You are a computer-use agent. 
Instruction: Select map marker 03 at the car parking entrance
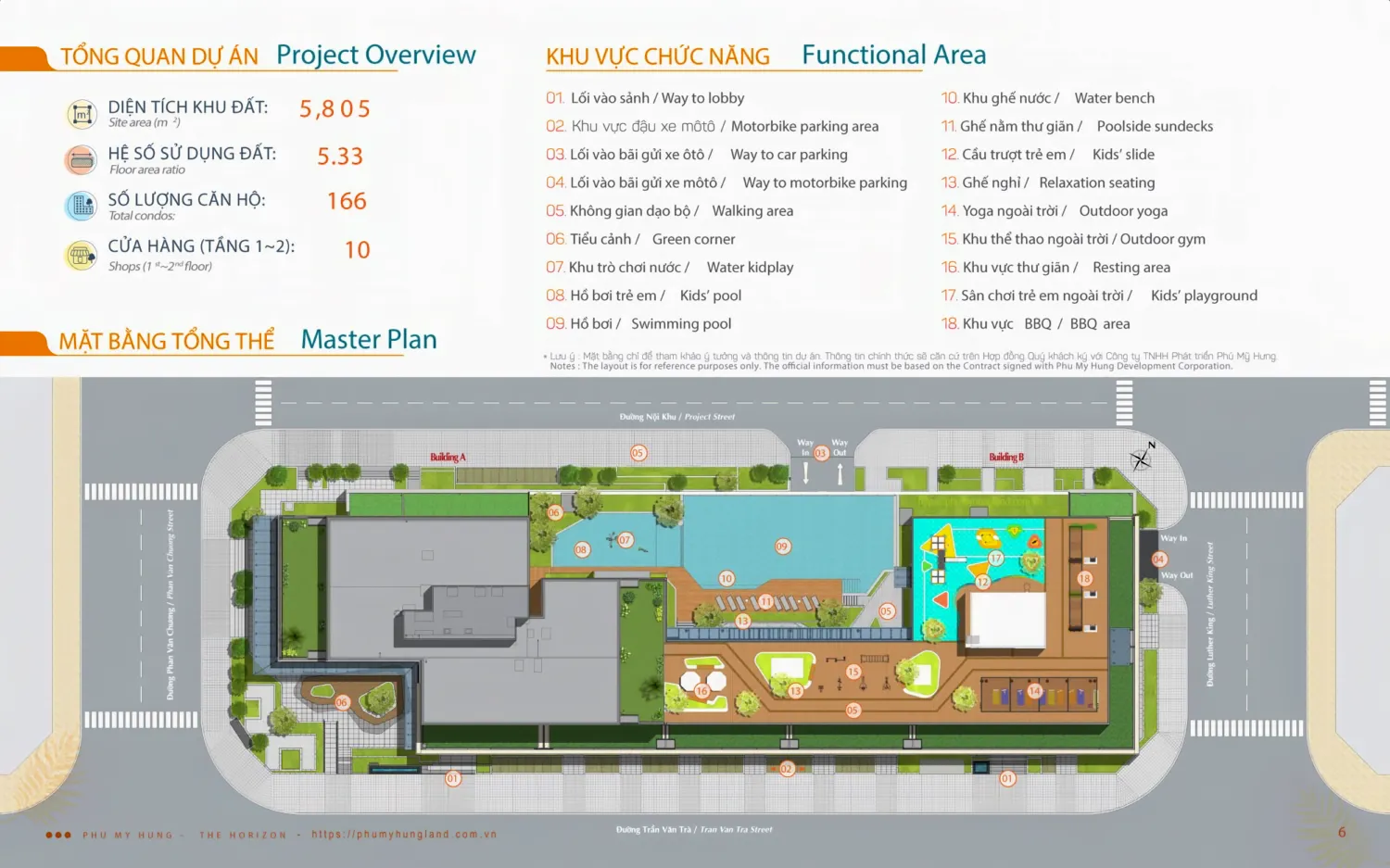click(x=821, y=453)
